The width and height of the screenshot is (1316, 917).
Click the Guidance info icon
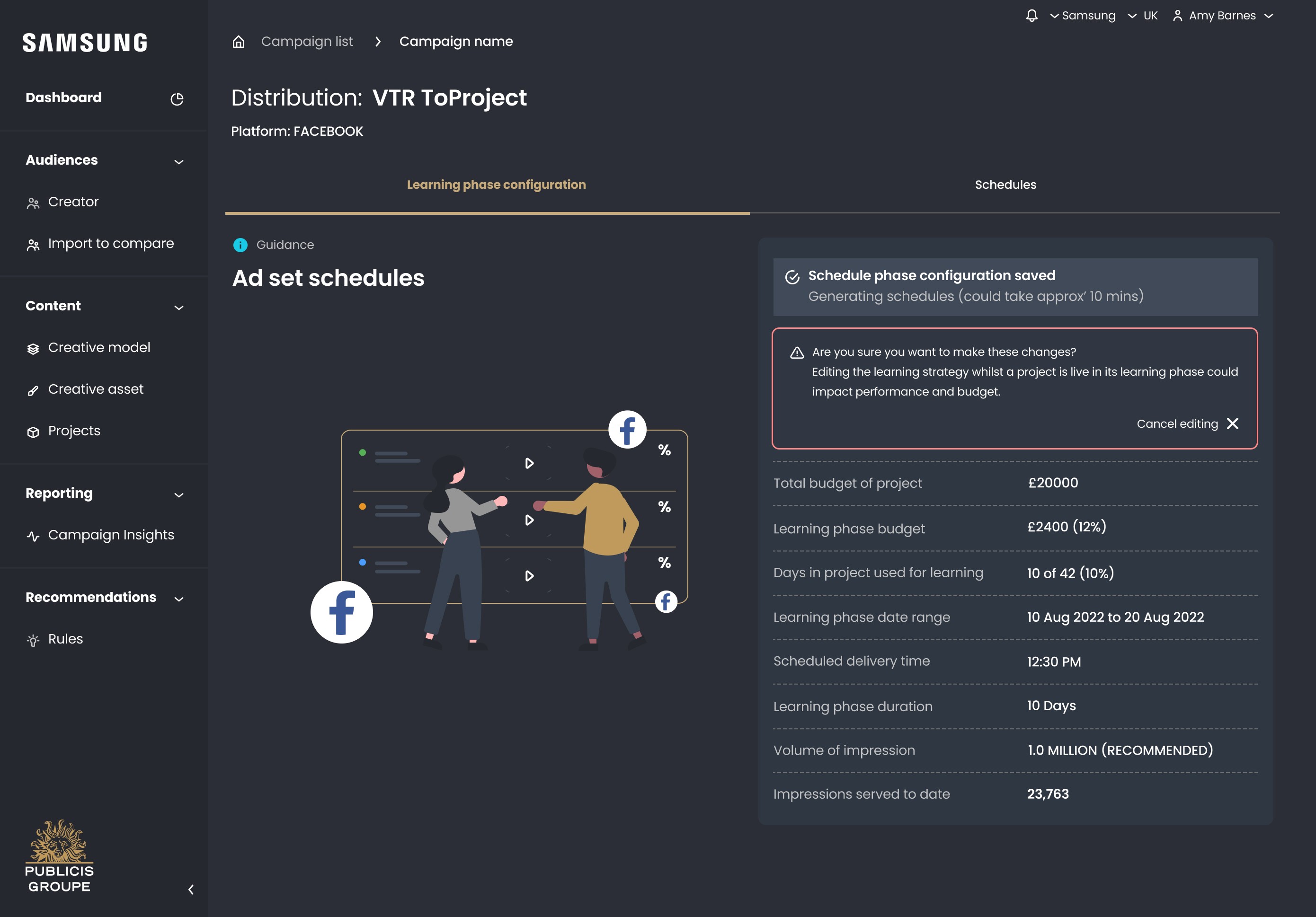(x=240, y=245)
